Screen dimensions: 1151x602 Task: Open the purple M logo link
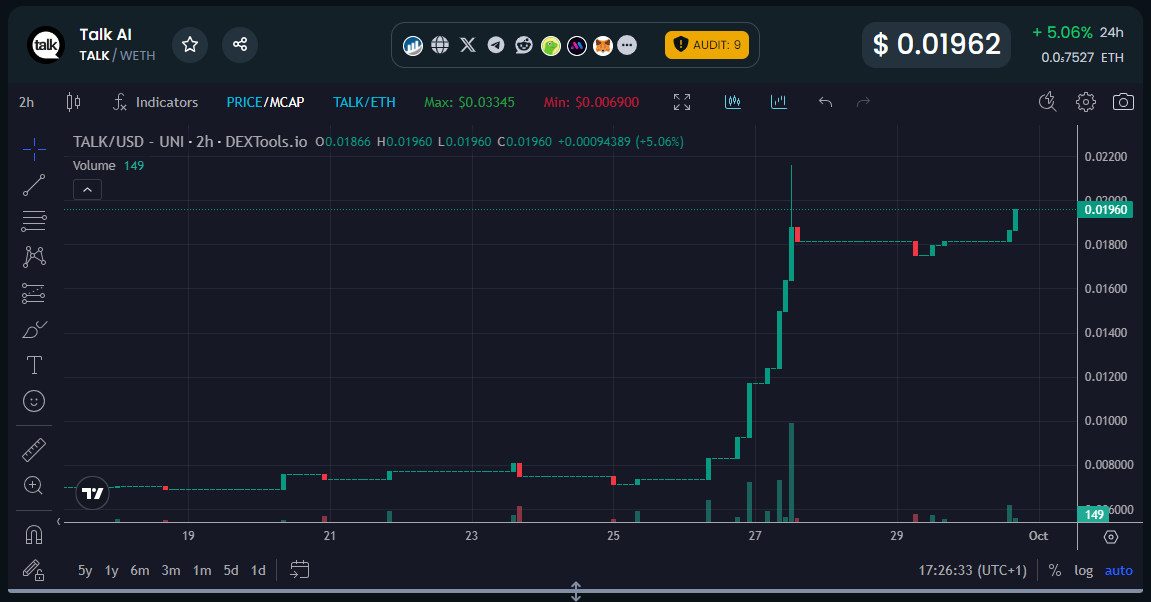tap(577, 46)
